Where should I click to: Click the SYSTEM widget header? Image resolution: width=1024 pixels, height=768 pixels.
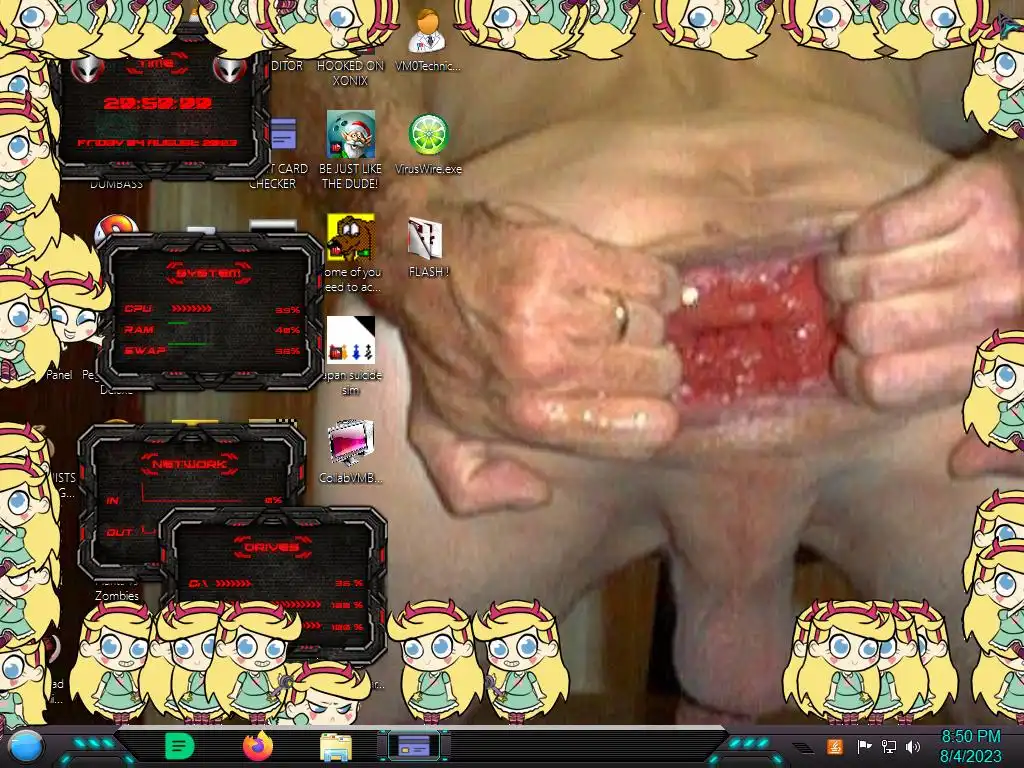(208, 272)
